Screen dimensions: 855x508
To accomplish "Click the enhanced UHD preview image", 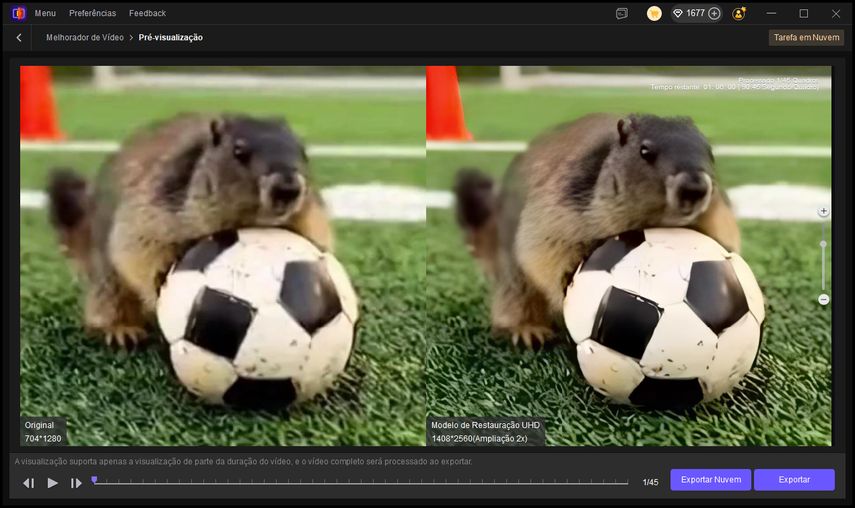I will 629,256.
